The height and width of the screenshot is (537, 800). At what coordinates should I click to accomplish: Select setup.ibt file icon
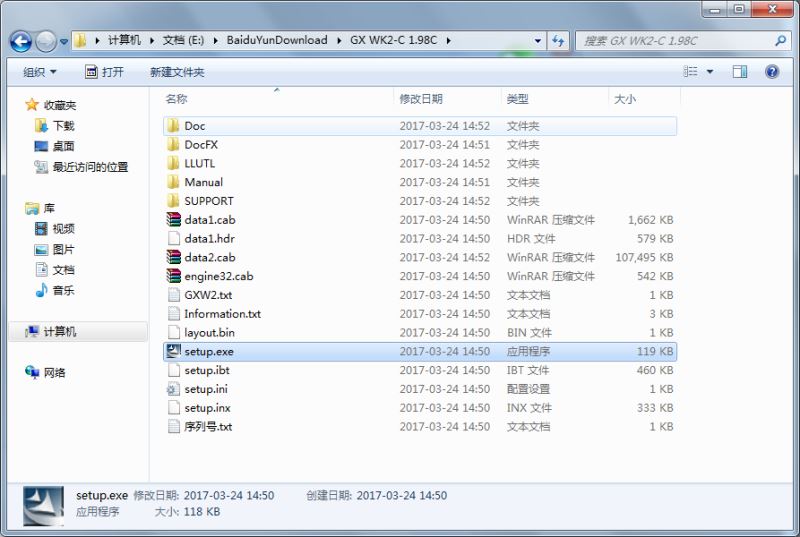click(173, 370)
